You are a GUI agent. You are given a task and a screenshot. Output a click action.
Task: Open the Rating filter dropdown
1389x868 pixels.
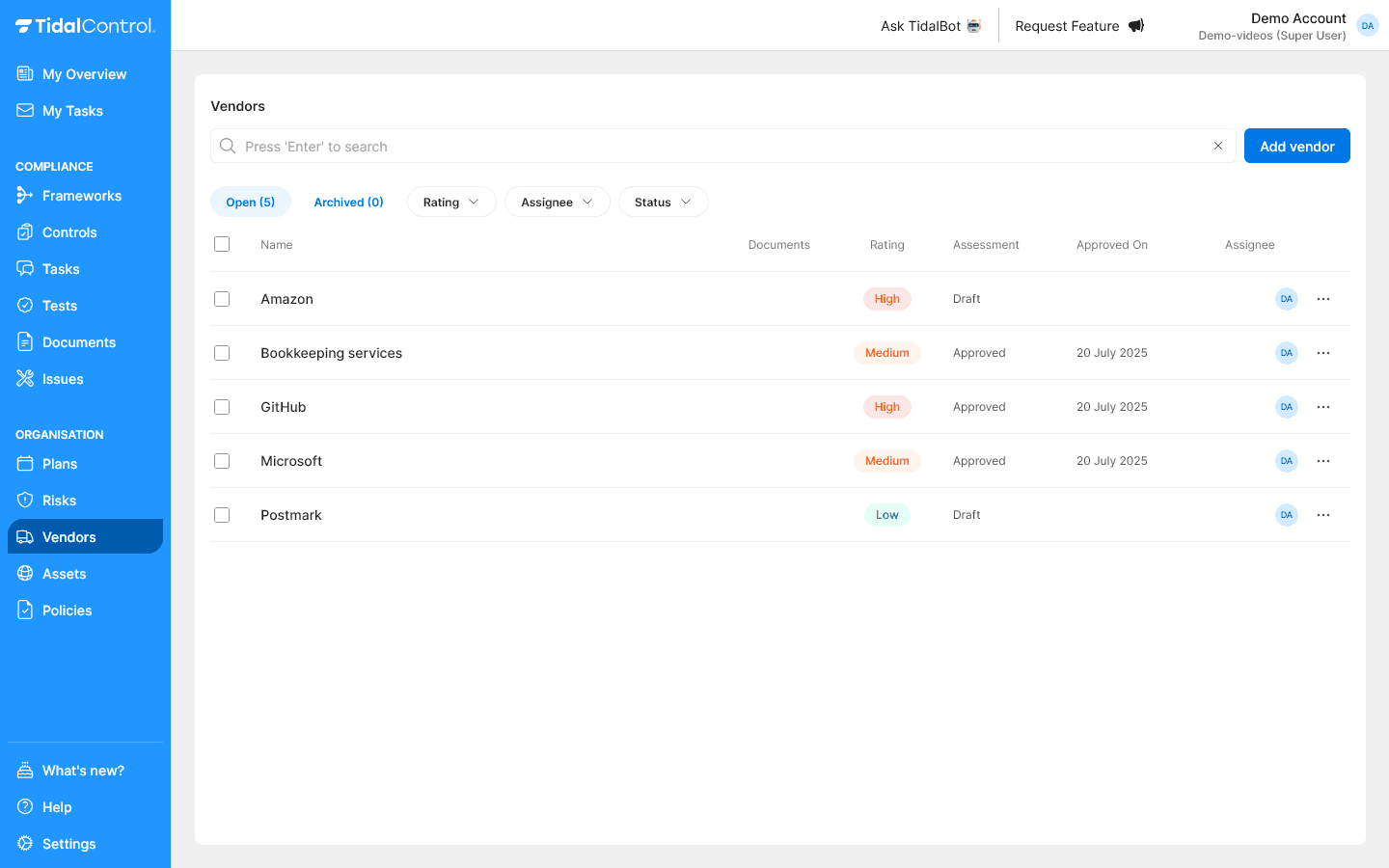click(451, 202)
